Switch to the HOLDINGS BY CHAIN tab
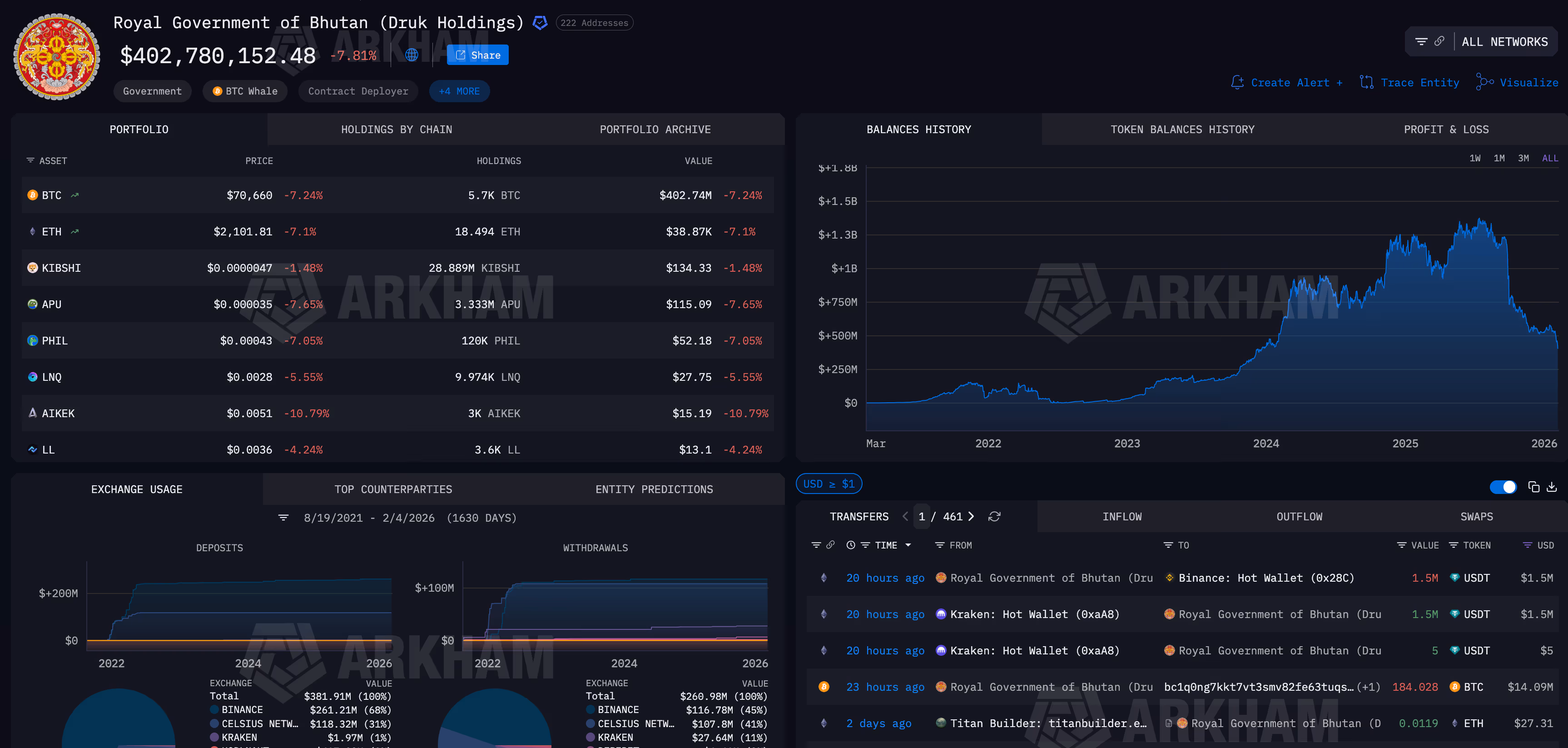Image resolution: width=1568 pixels, height=748 pixels. (396, 130)
